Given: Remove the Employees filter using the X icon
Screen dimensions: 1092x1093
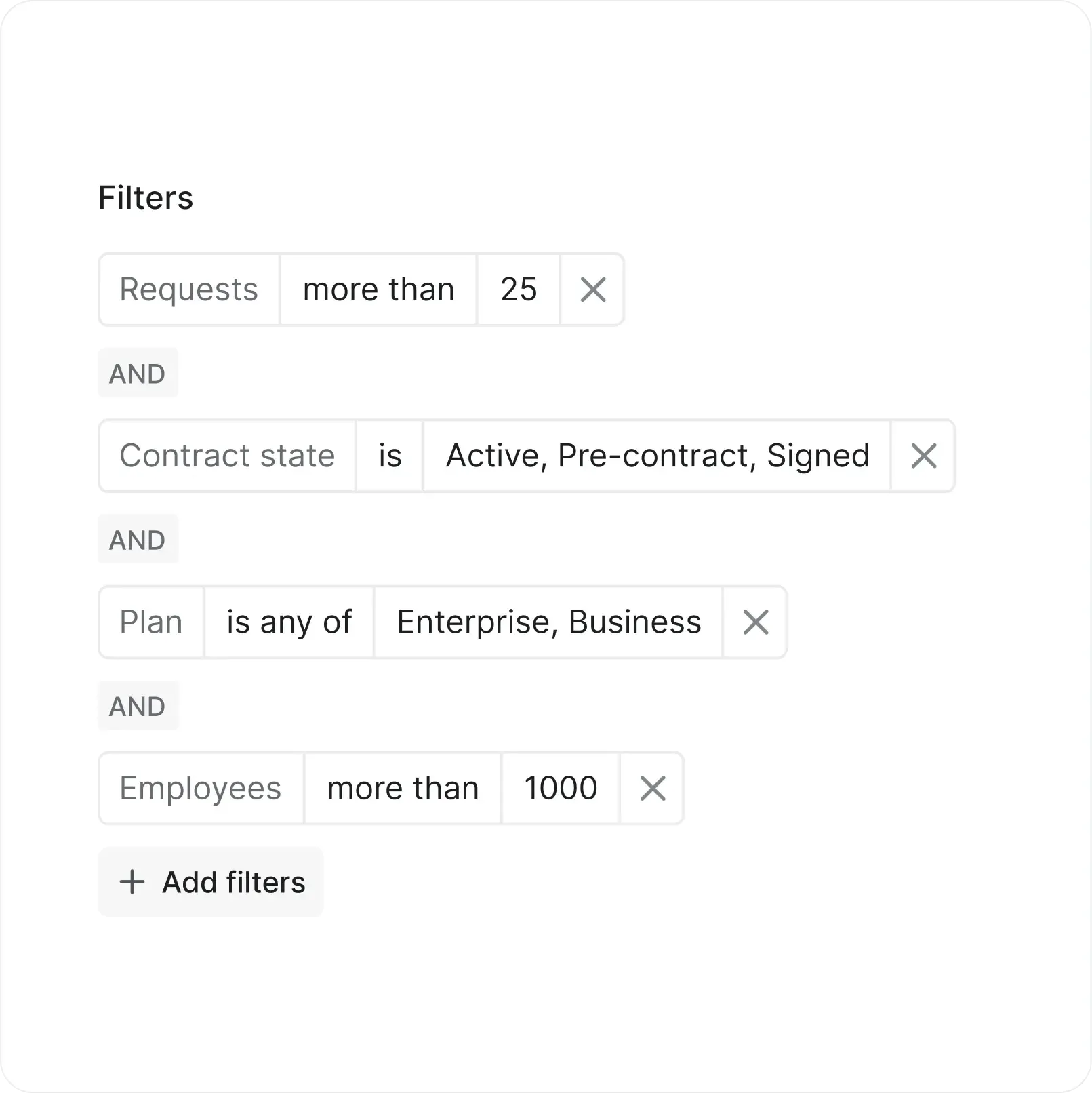Looking at the screenshot, I should pyautogui.click(x=652, y=788).
